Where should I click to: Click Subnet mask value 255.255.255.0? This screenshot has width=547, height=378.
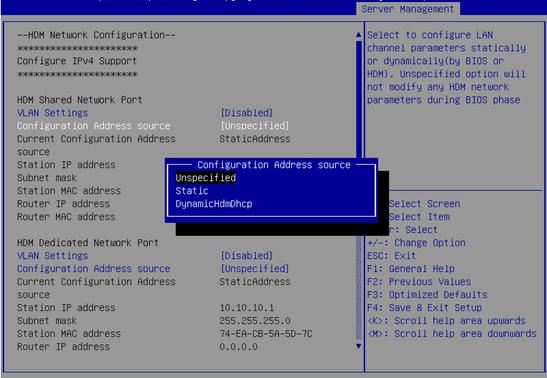tap(255, 321)
